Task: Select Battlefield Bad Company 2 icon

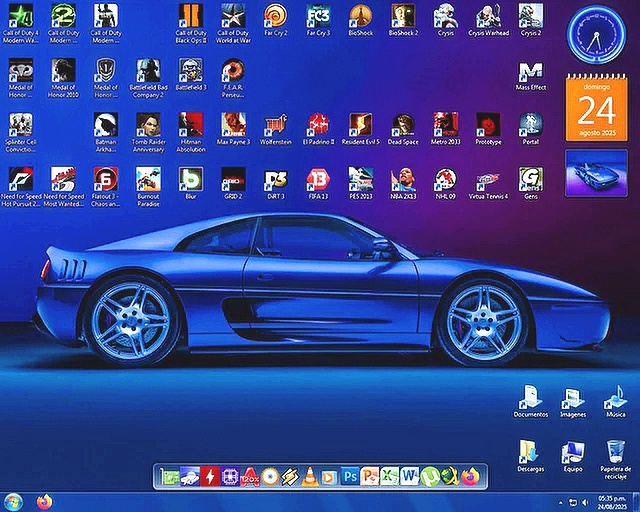Action: 148,78
